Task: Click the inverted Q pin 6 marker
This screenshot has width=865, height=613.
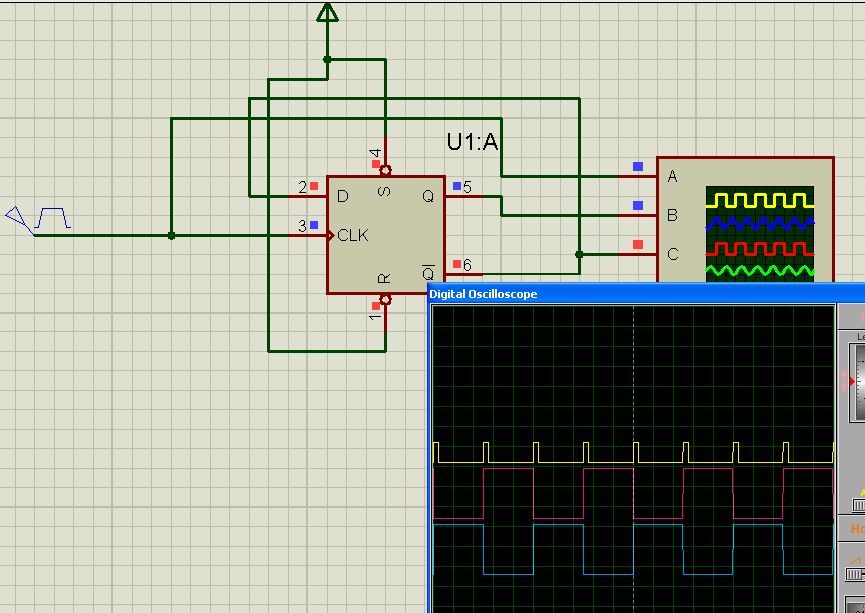Action: (x=457, y=264)
